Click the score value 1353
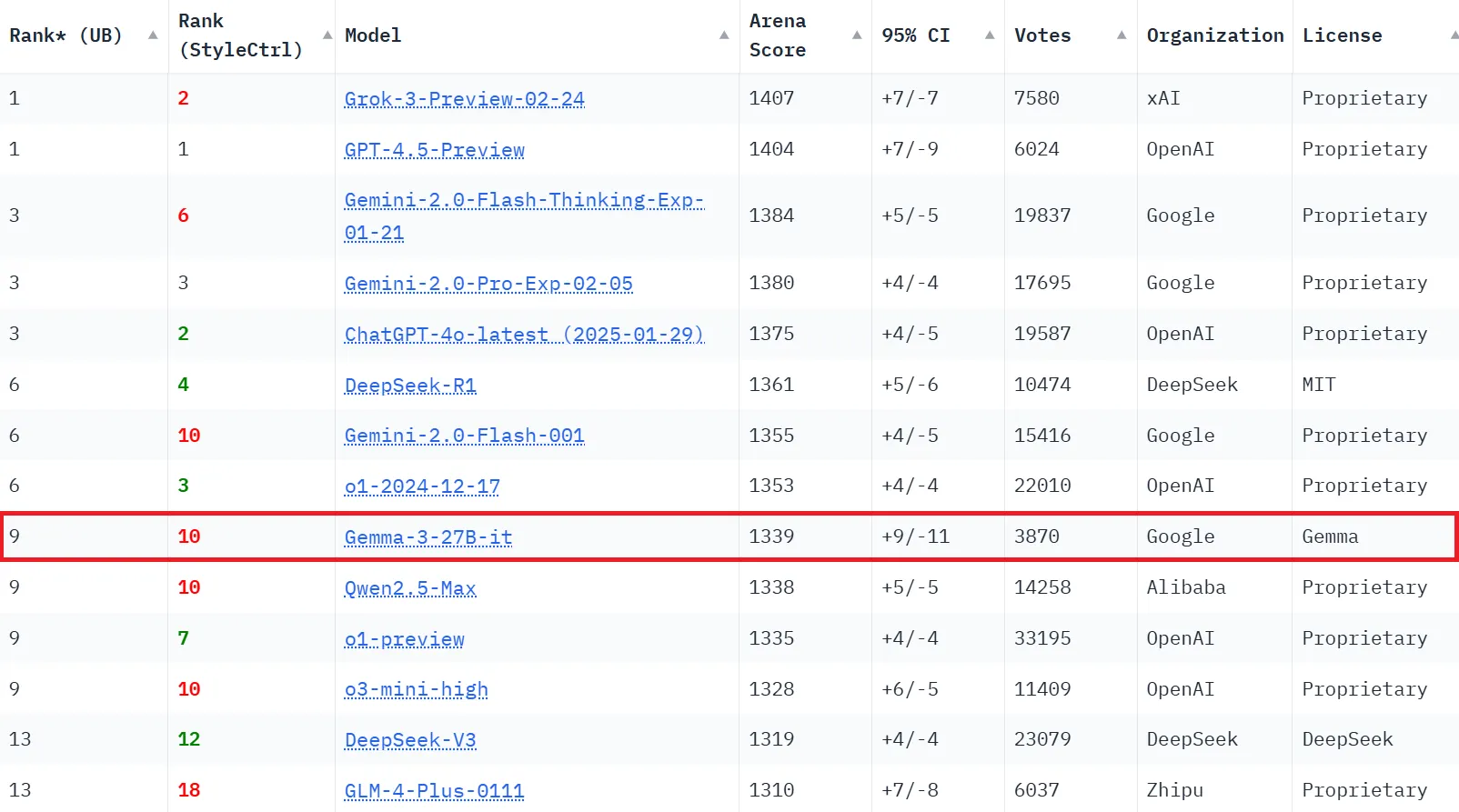This screenshot has height=812, width=1459. tap(771, 486)
